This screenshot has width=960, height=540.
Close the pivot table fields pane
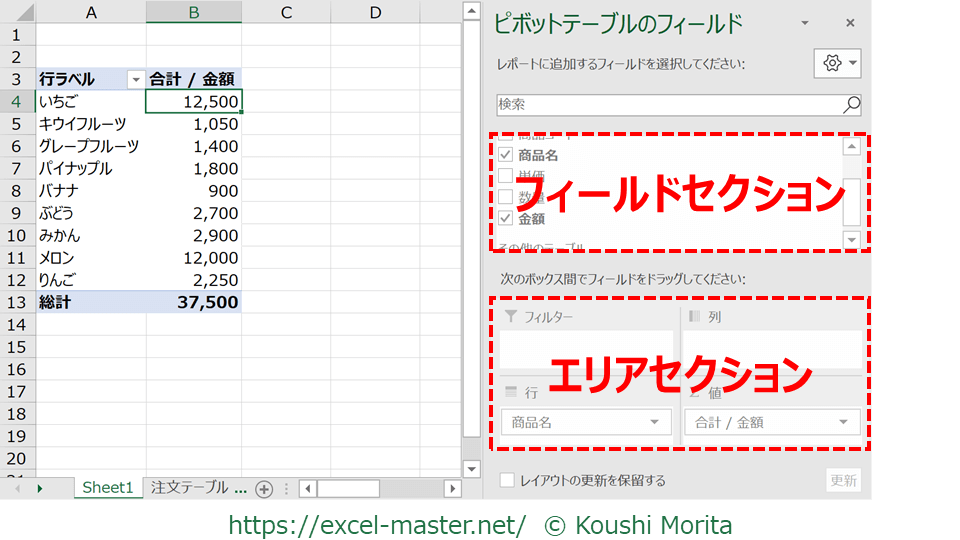[x=850, y=23]
